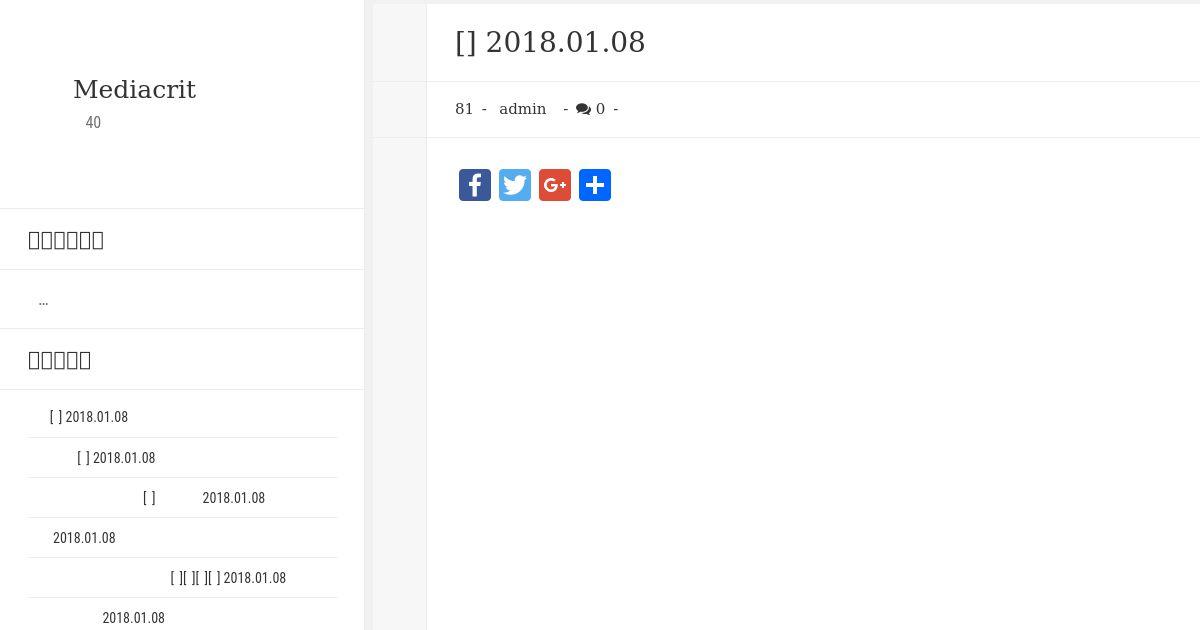Open the admin author link
Screen dimensions: 1200x630
click(x=523, y=109)
